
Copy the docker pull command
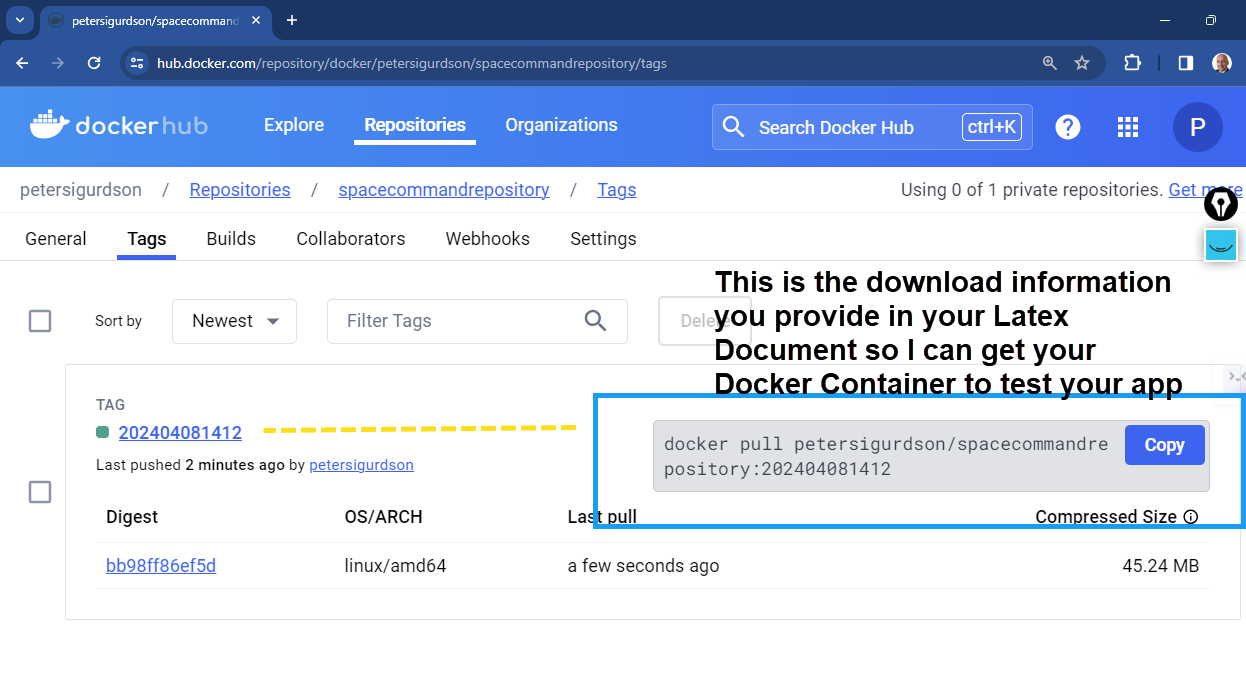(1164, 445)
